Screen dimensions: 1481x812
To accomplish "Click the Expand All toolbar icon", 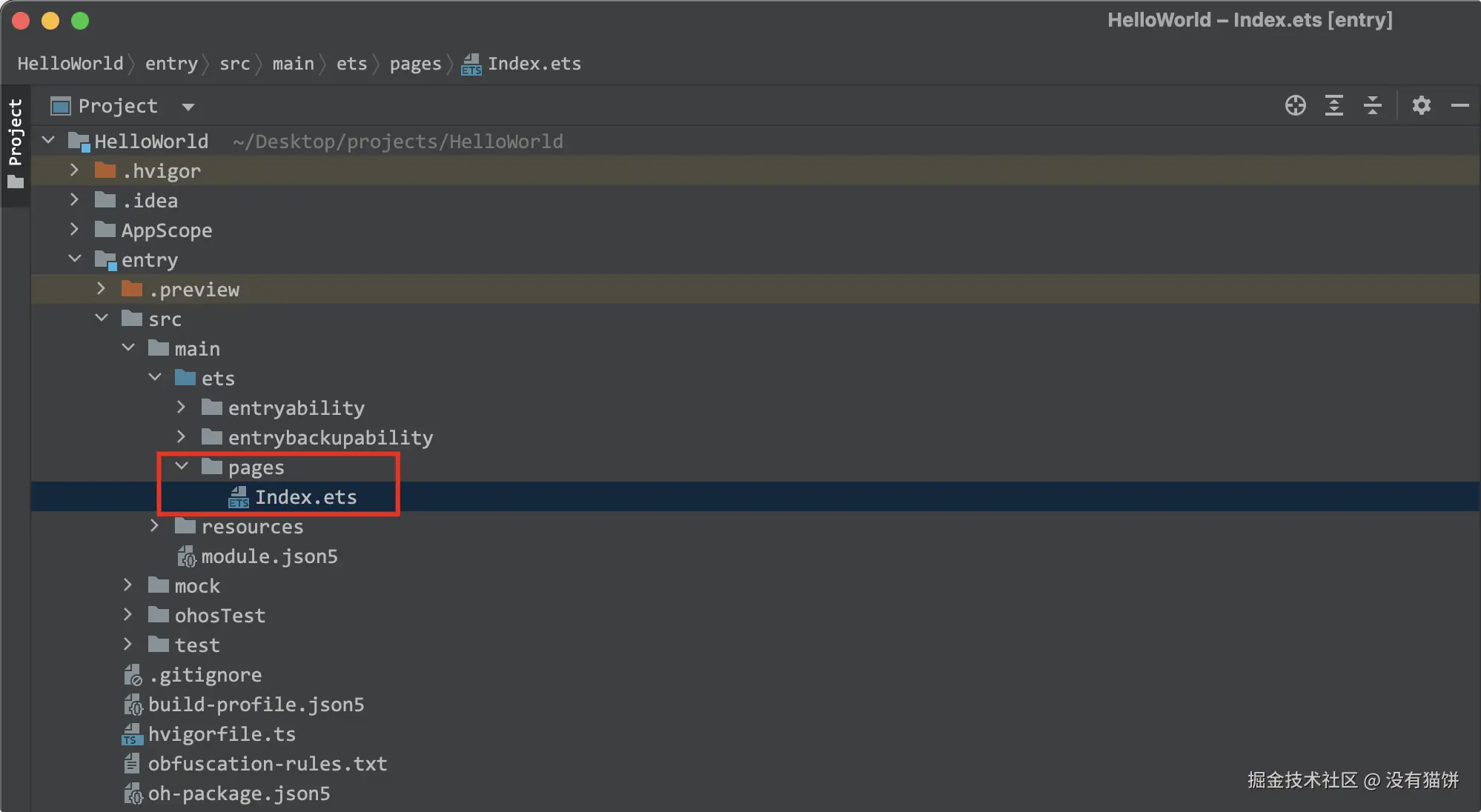I will point(1333,106).
